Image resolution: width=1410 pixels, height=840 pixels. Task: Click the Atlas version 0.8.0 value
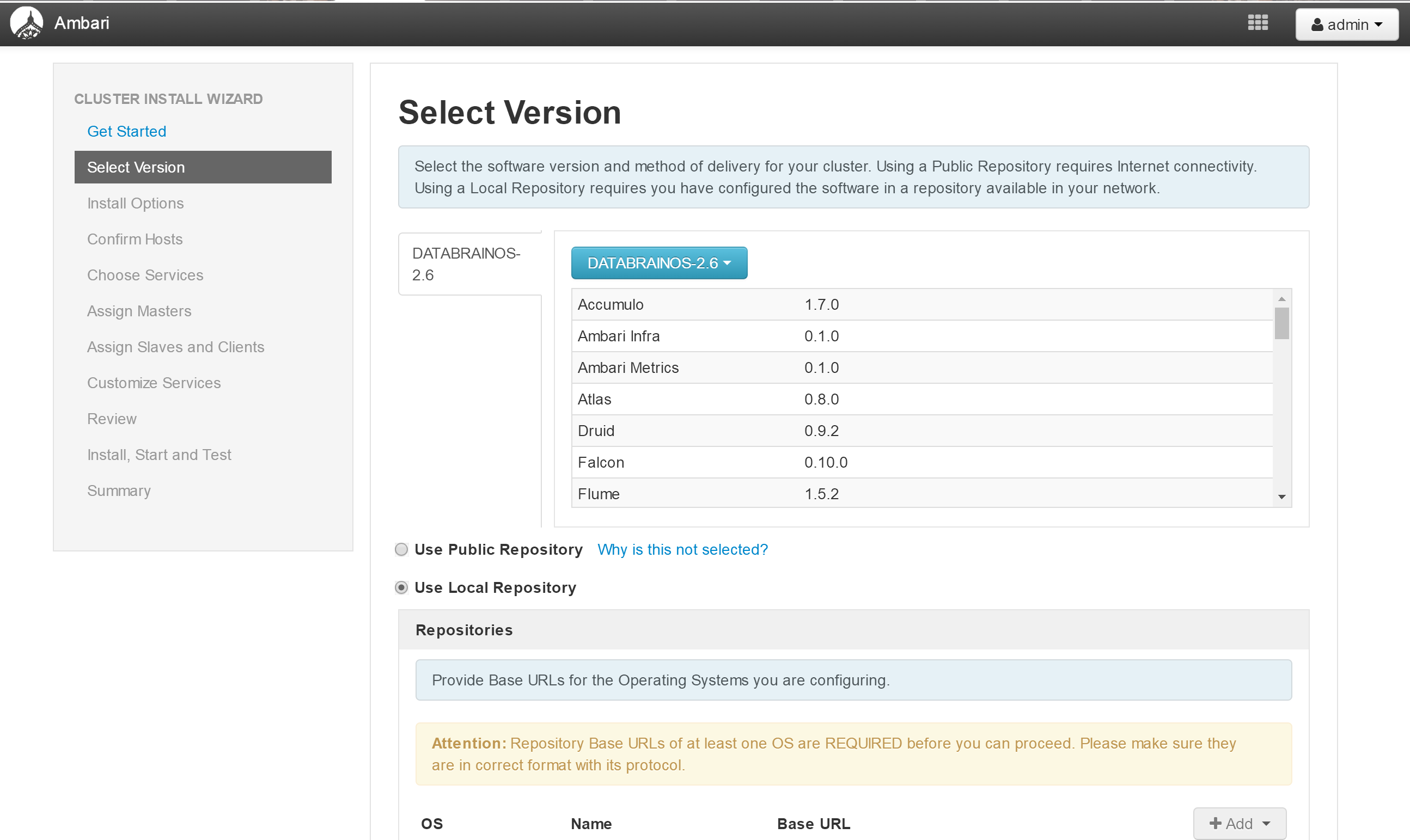[x=822, y=400]
